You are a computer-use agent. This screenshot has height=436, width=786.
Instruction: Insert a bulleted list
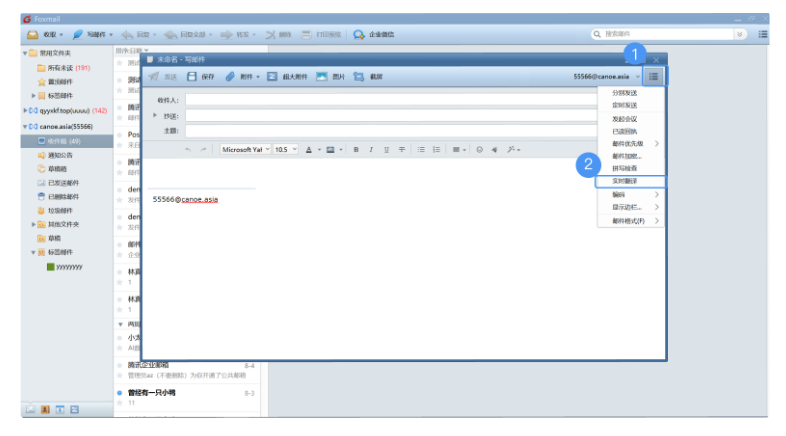[x=421, y=149]
